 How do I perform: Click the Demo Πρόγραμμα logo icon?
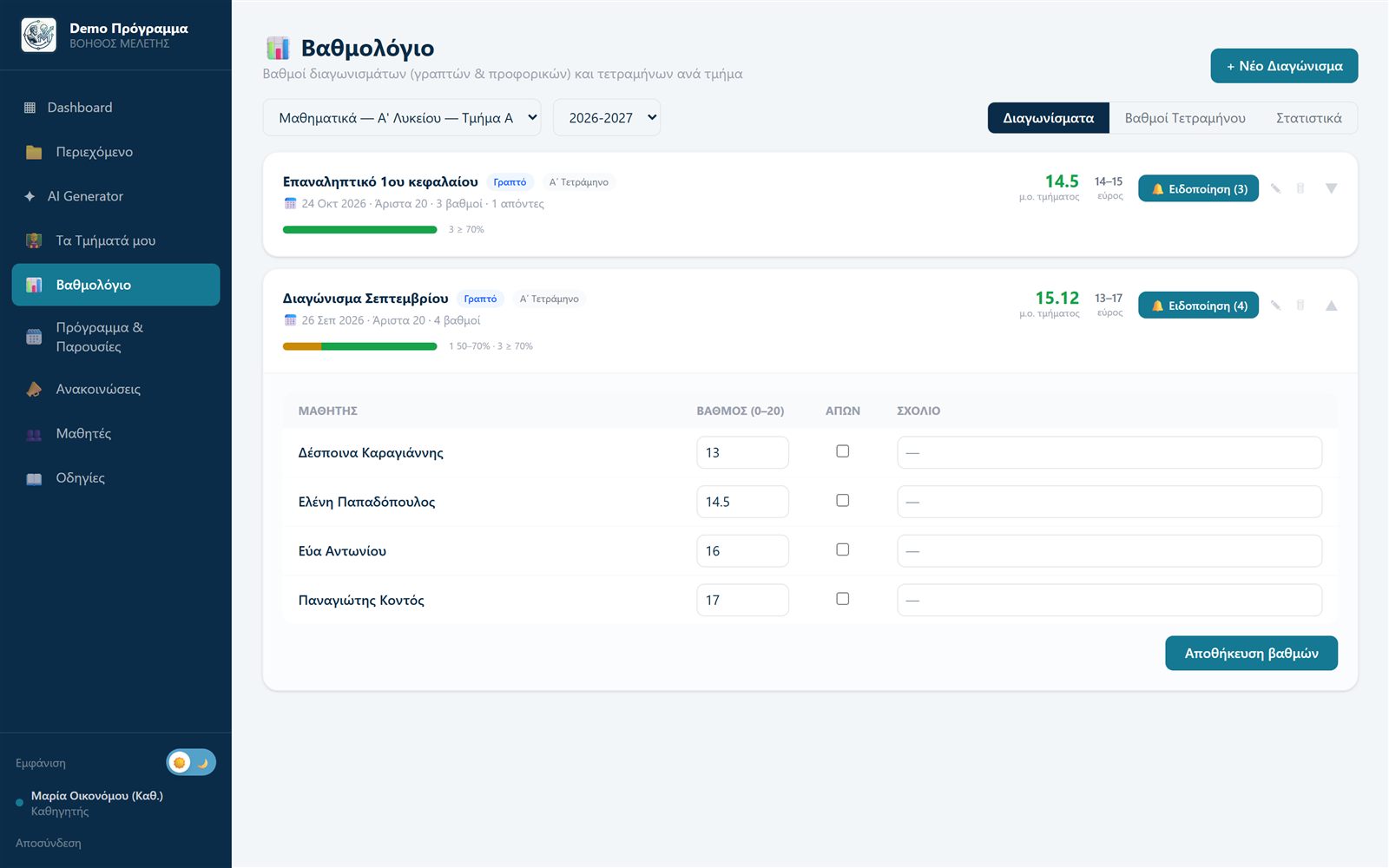(38, 36)
